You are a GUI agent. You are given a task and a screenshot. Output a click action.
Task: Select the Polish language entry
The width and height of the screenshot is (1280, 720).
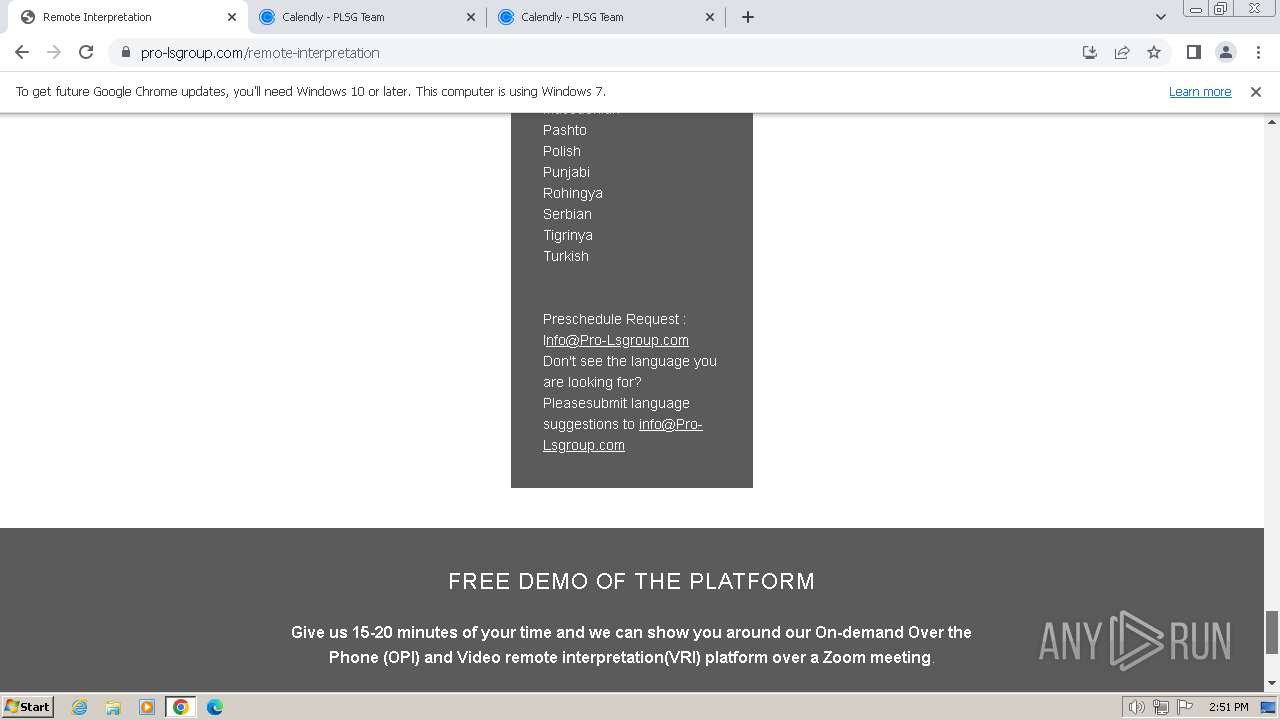click(562, 151)
